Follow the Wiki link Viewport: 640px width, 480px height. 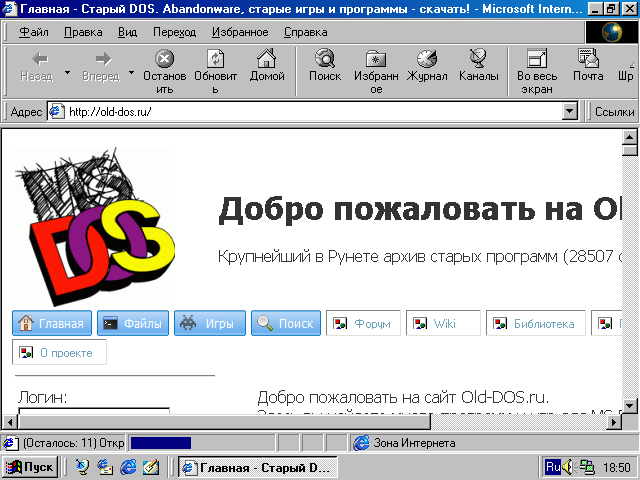tap(443, 323)
